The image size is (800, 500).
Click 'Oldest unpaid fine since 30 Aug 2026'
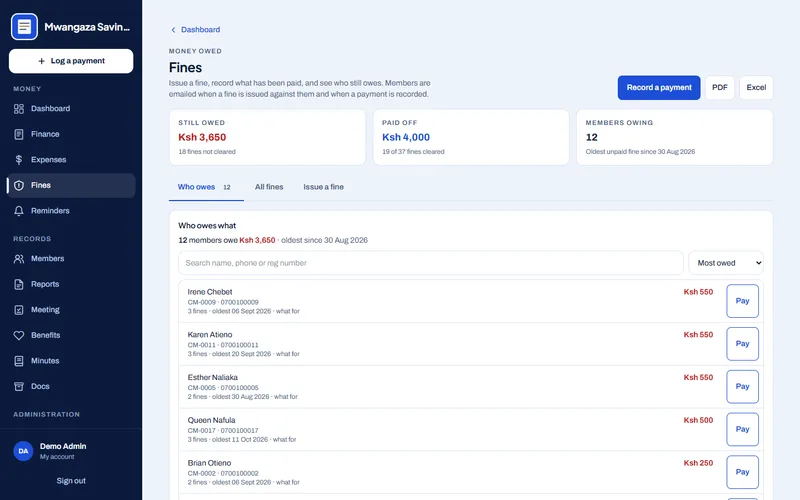click(640, 152)
